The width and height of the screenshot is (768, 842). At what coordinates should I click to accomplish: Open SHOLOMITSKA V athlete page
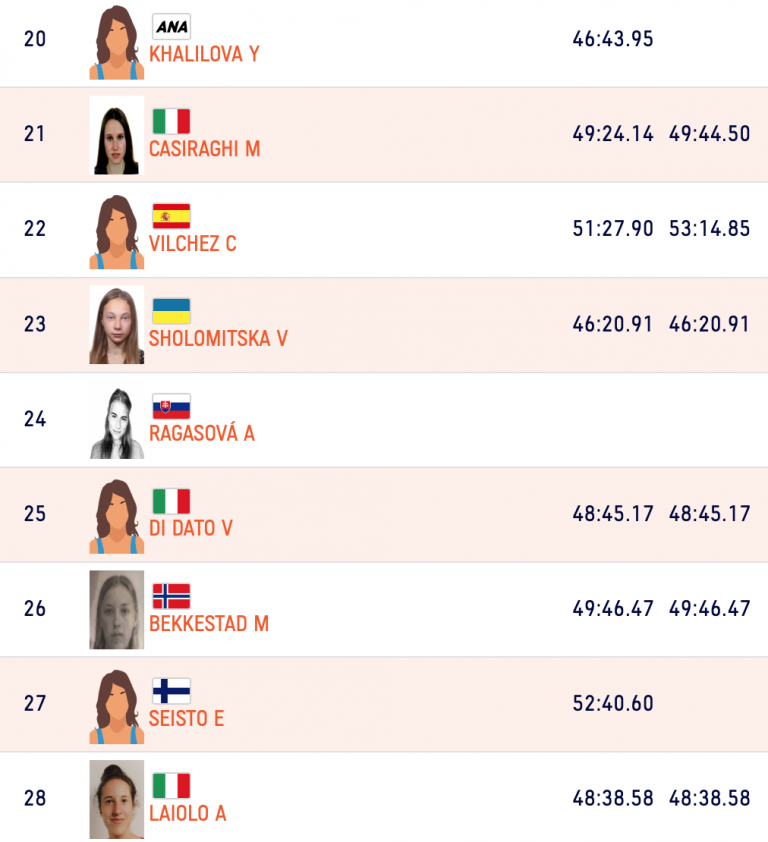point(218,338)
